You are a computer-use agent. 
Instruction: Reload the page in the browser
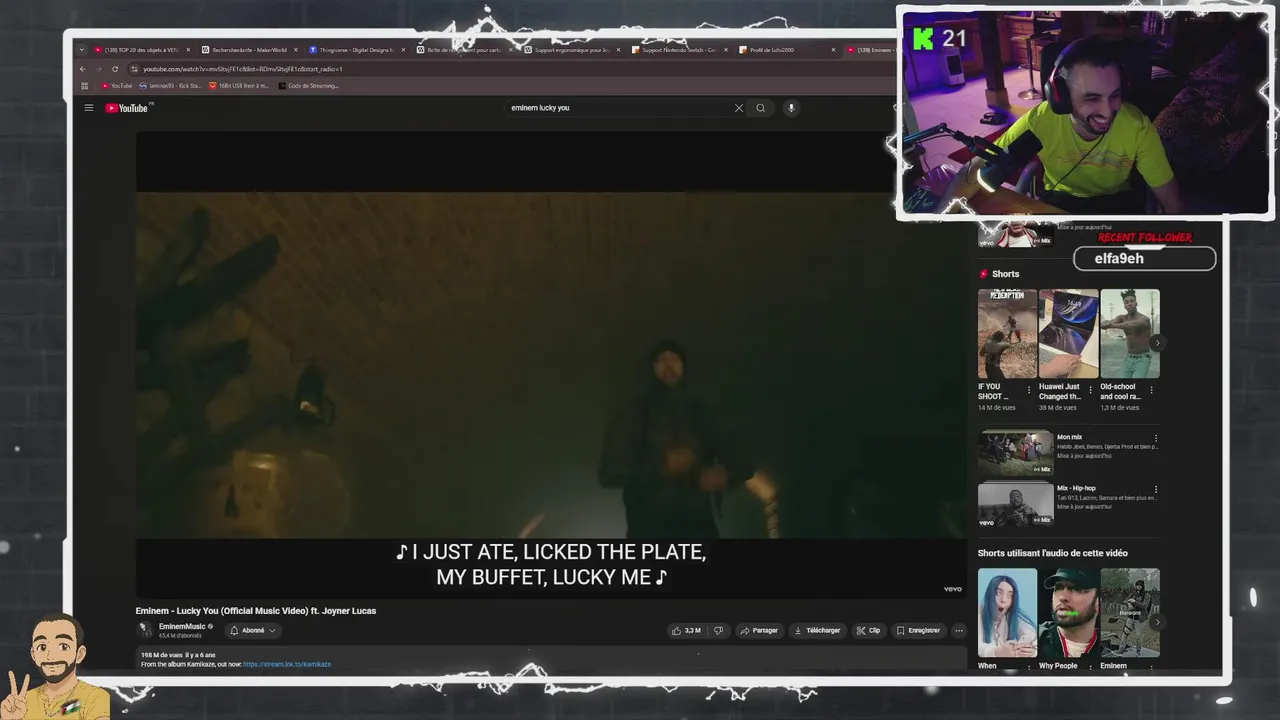click(x=115, y=69)
